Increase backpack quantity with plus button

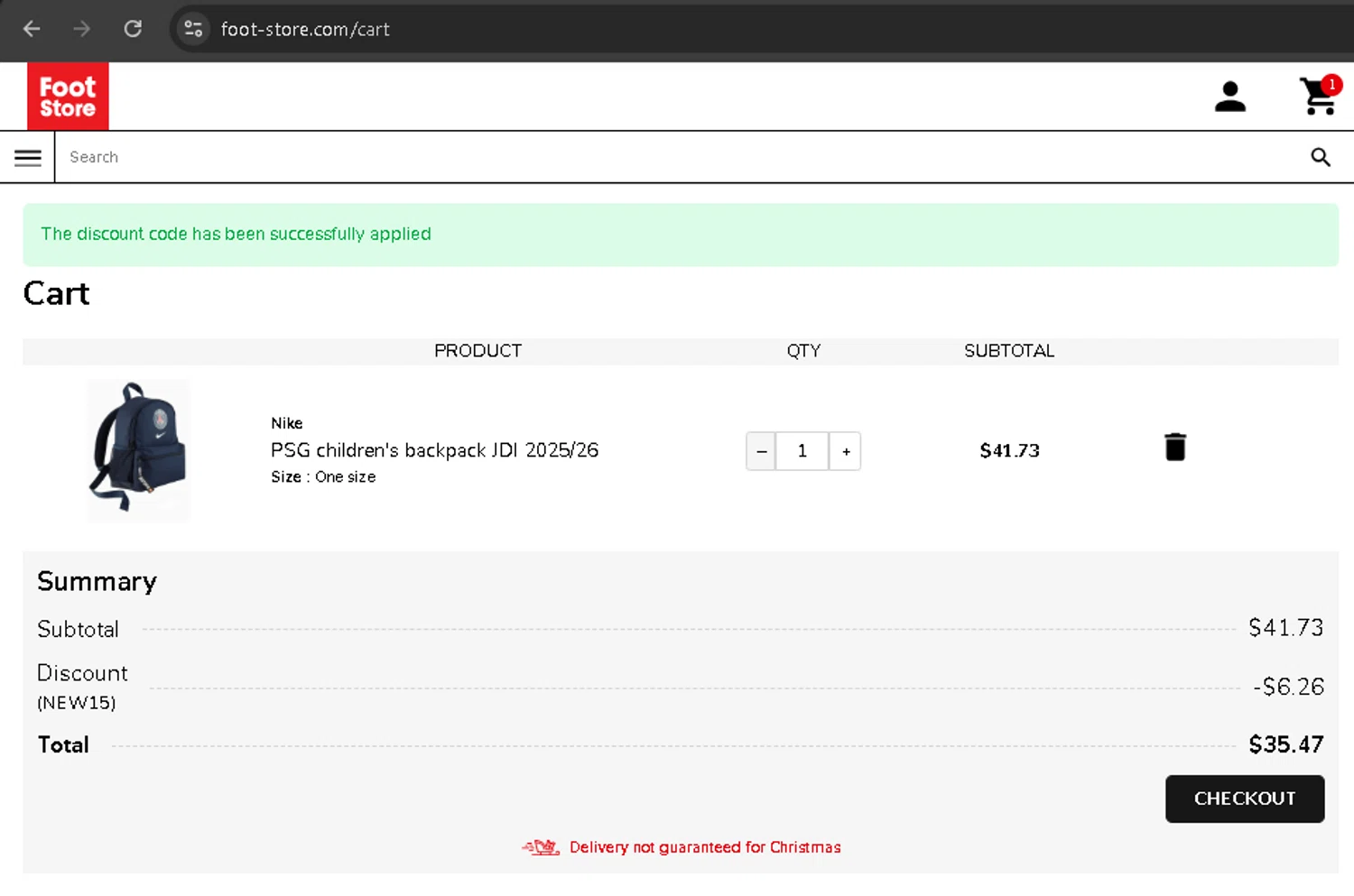pyautogui.click(x=846, y=451)
